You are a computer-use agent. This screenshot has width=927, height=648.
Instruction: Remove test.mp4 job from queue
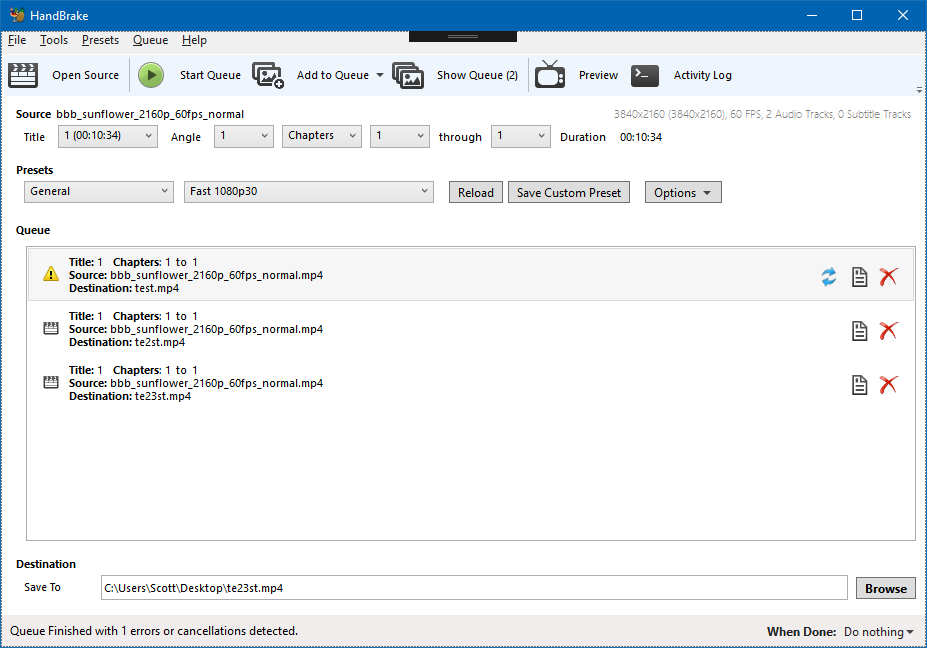point(888,276)
